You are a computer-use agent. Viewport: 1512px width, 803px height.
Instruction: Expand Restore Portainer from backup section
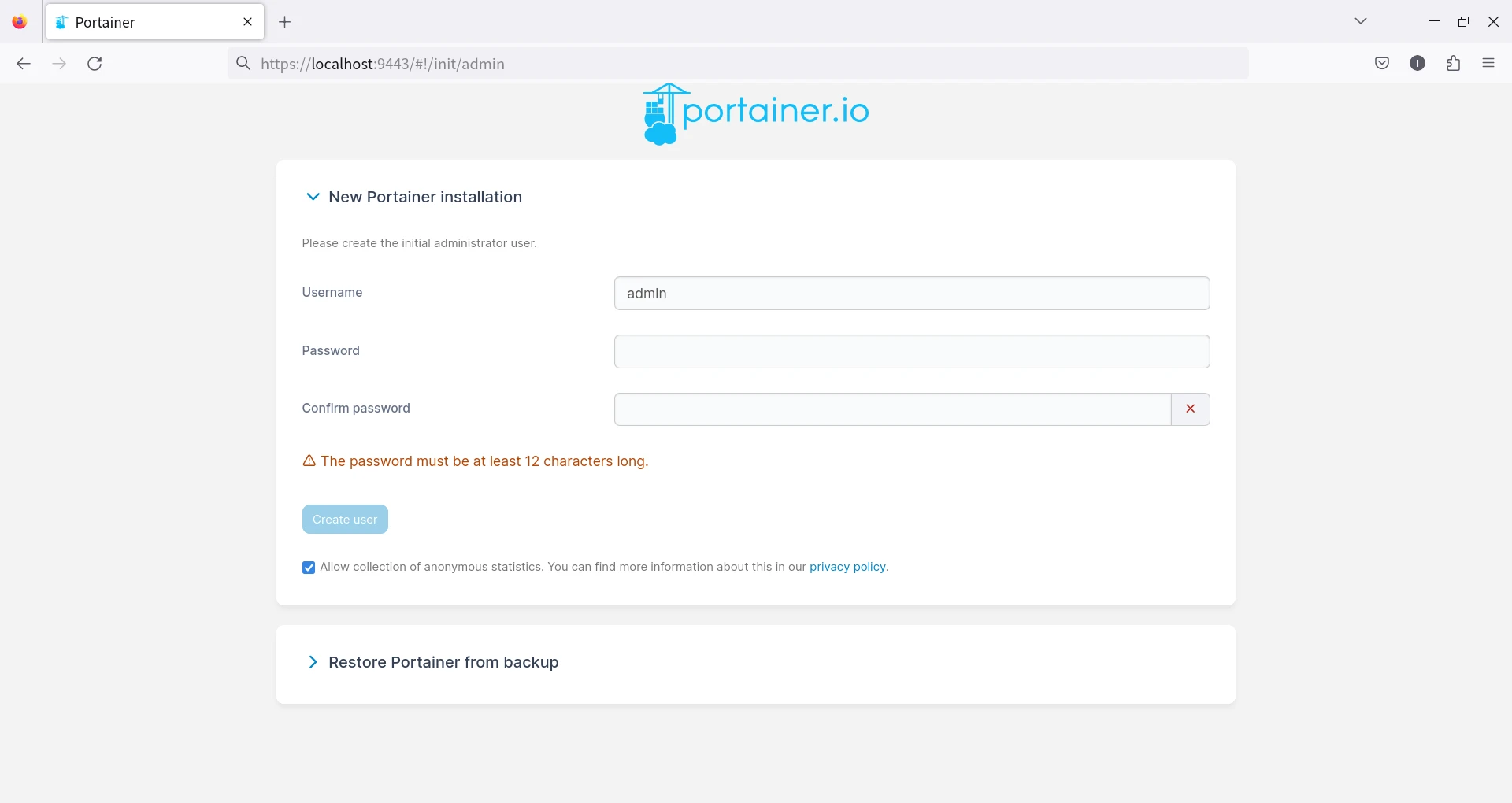click(x=313, y=662)
